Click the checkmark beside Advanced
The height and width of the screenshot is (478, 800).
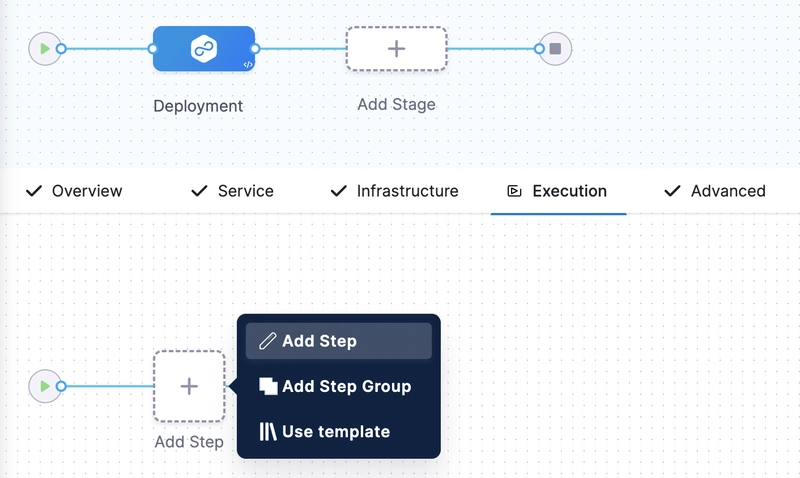pyautogui.click(x=672, y=191)
